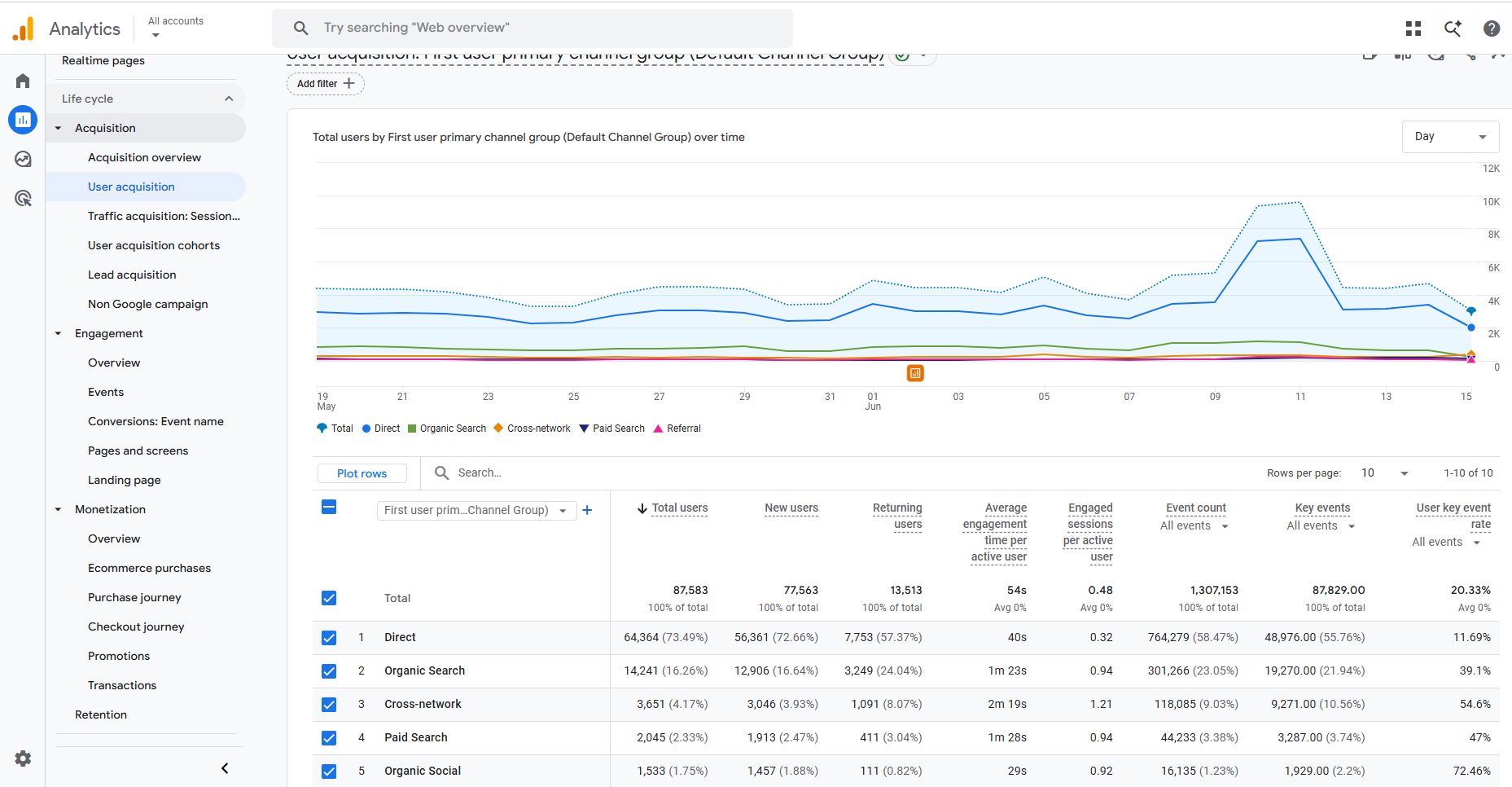The width and height of the screenshot is (1512, 787).
Task: Open the Advertising icon in left rail
Action: (x=23, y=198)
